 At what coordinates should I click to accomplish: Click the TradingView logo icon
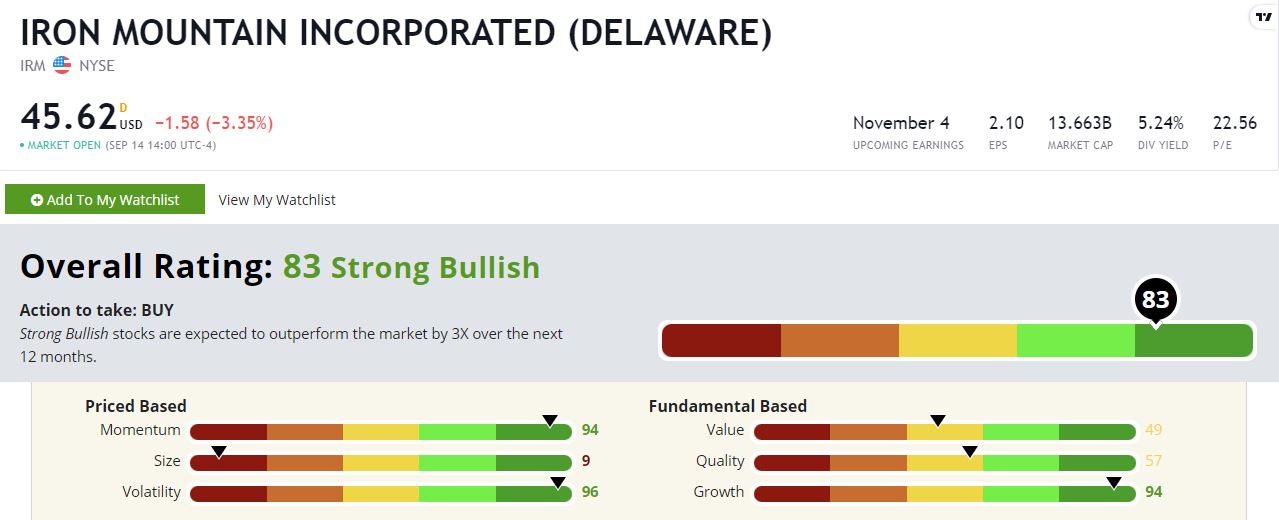tap(1263, 17)
